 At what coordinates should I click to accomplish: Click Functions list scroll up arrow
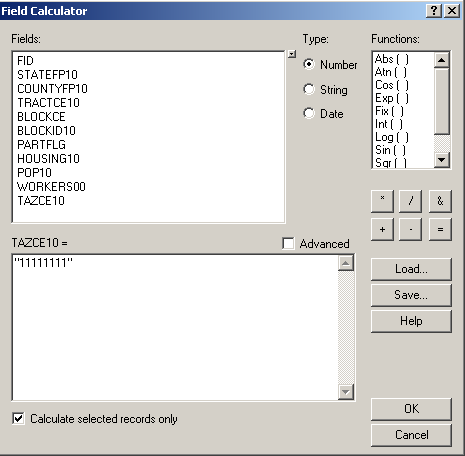point(442,60)
